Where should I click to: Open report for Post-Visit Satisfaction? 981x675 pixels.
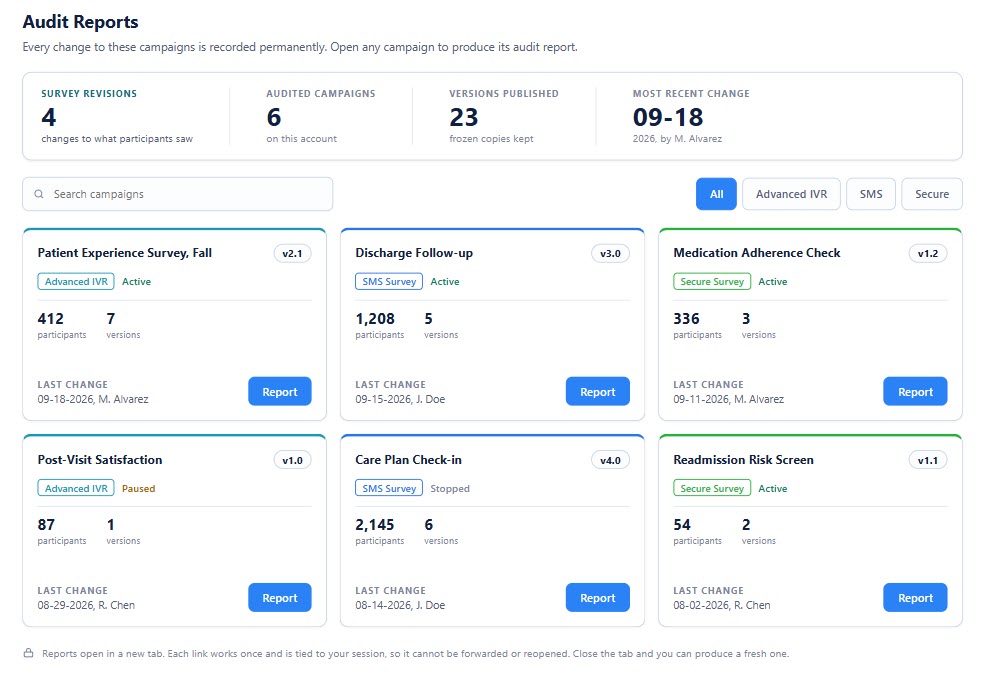pyautogui.click(x=280, y=597)
